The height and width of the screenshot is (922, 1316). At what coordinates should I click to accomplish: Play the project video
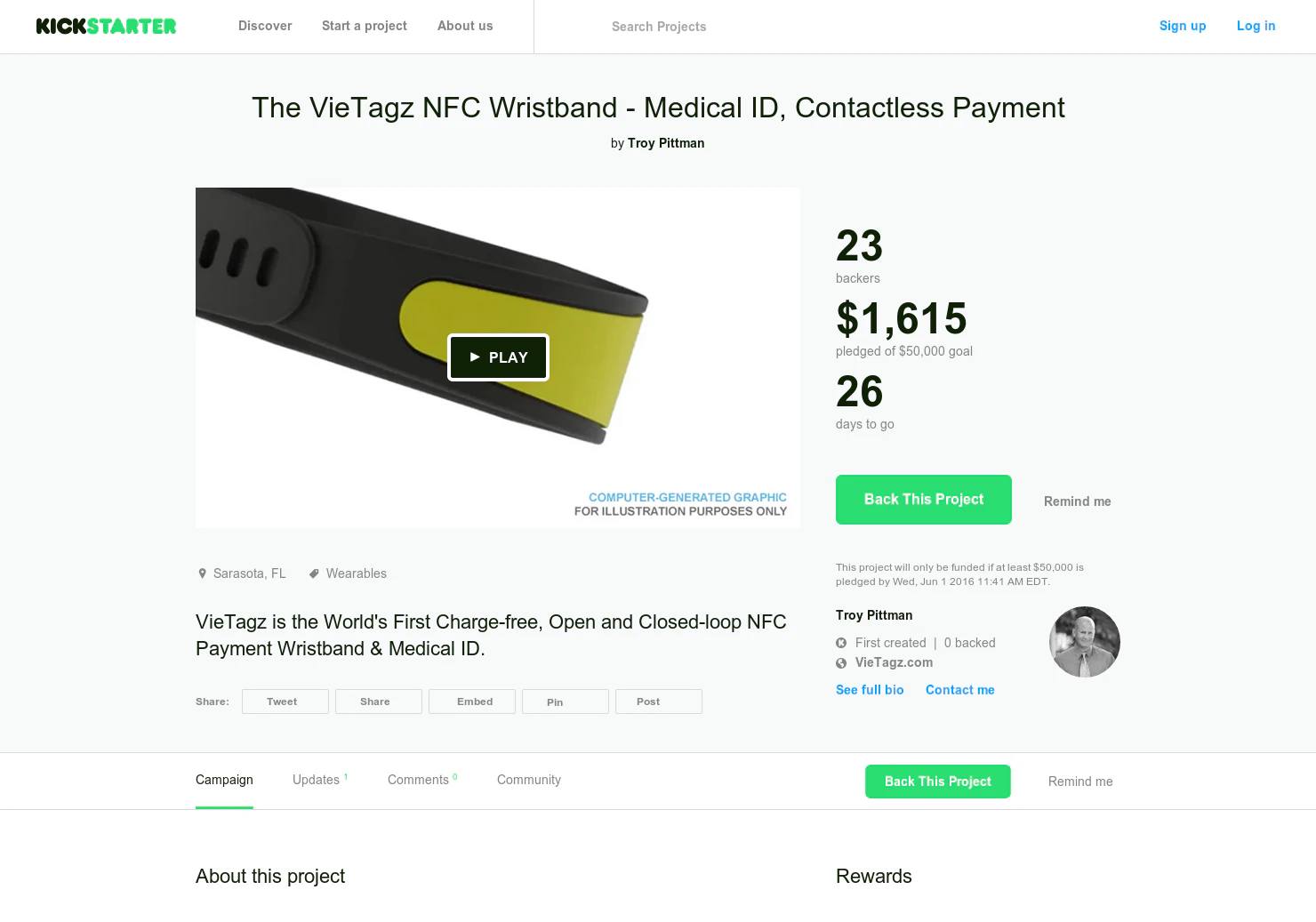(498, 357)
